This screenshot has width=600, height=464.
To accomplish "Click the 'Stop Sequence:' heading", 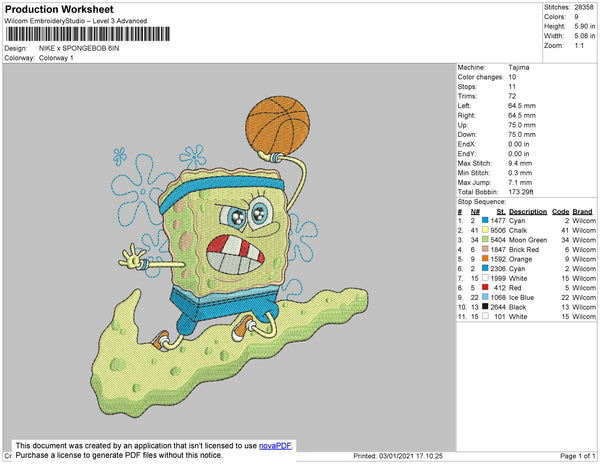I will 482,202.
